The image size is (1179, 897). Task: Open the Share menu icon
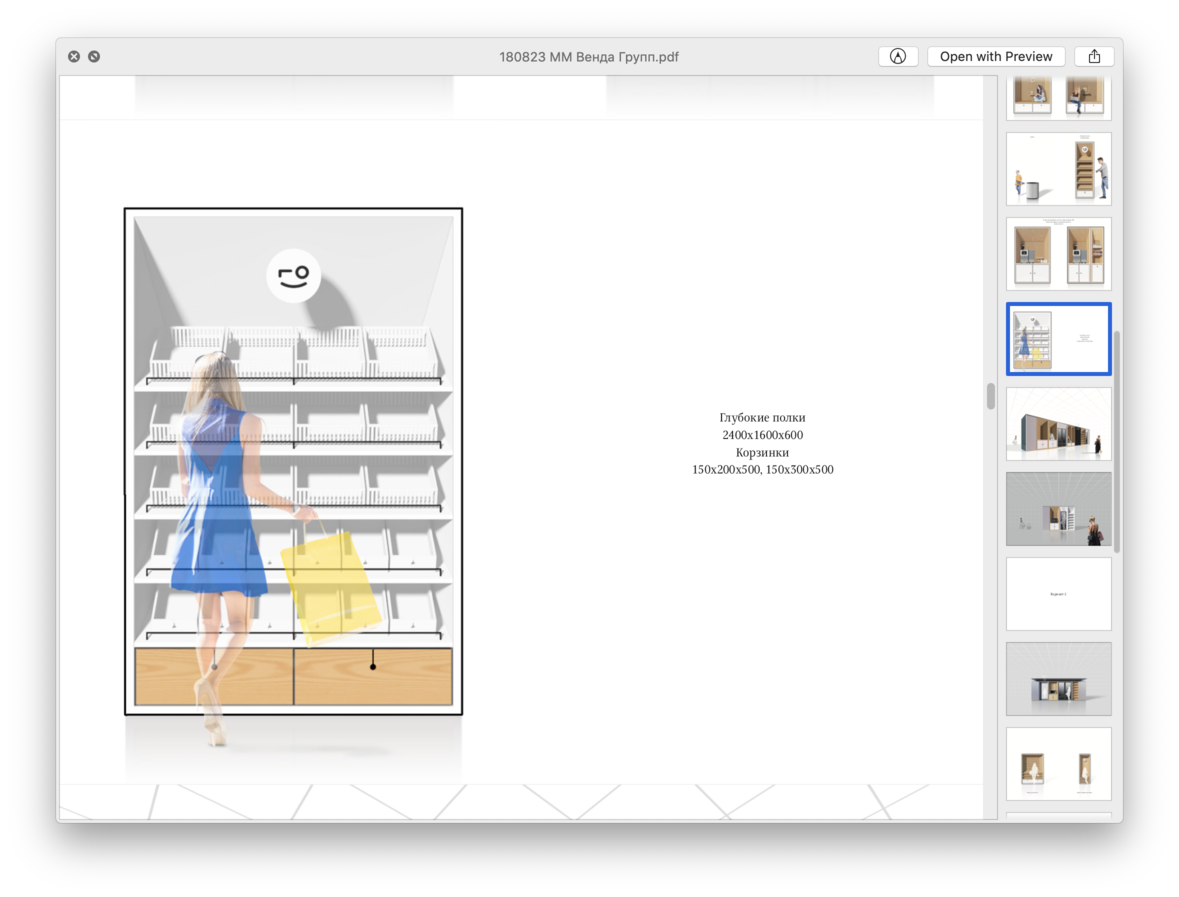[x=1094, y=57]
